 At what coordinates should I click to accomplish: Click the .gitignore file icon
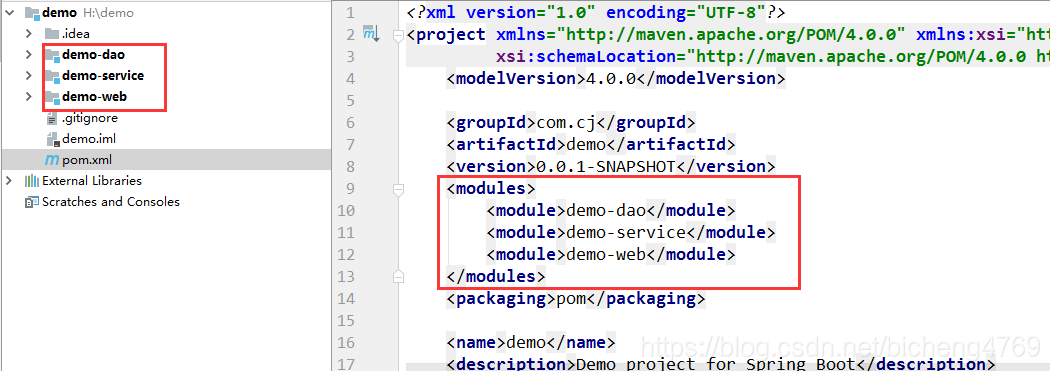(x=52, y=119)
